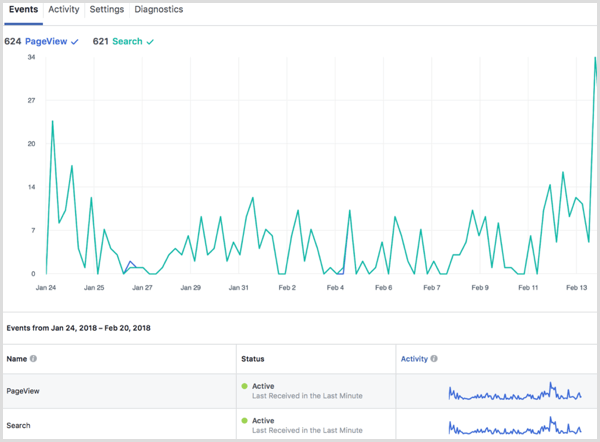600x442 pixels.
Task: Open the Activity tab
Action: [64, 10]
